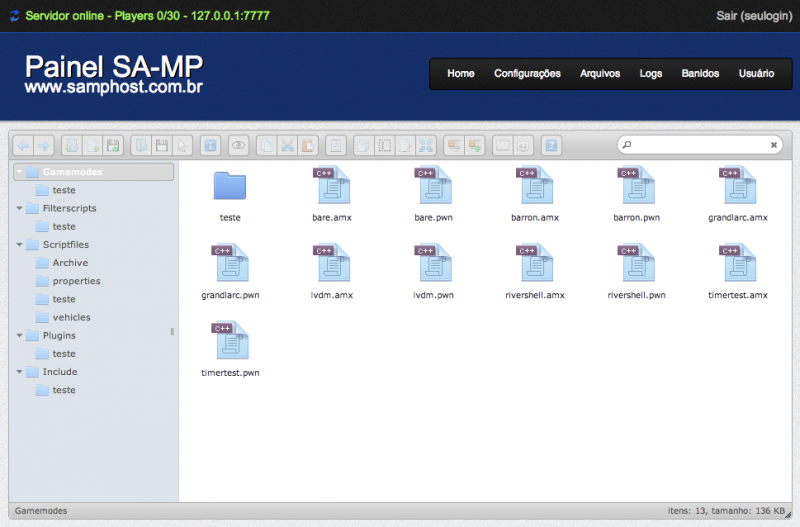800x527 pixels.
Task: Click the Sair (seulogin) logout link
Action: point(754,16)
